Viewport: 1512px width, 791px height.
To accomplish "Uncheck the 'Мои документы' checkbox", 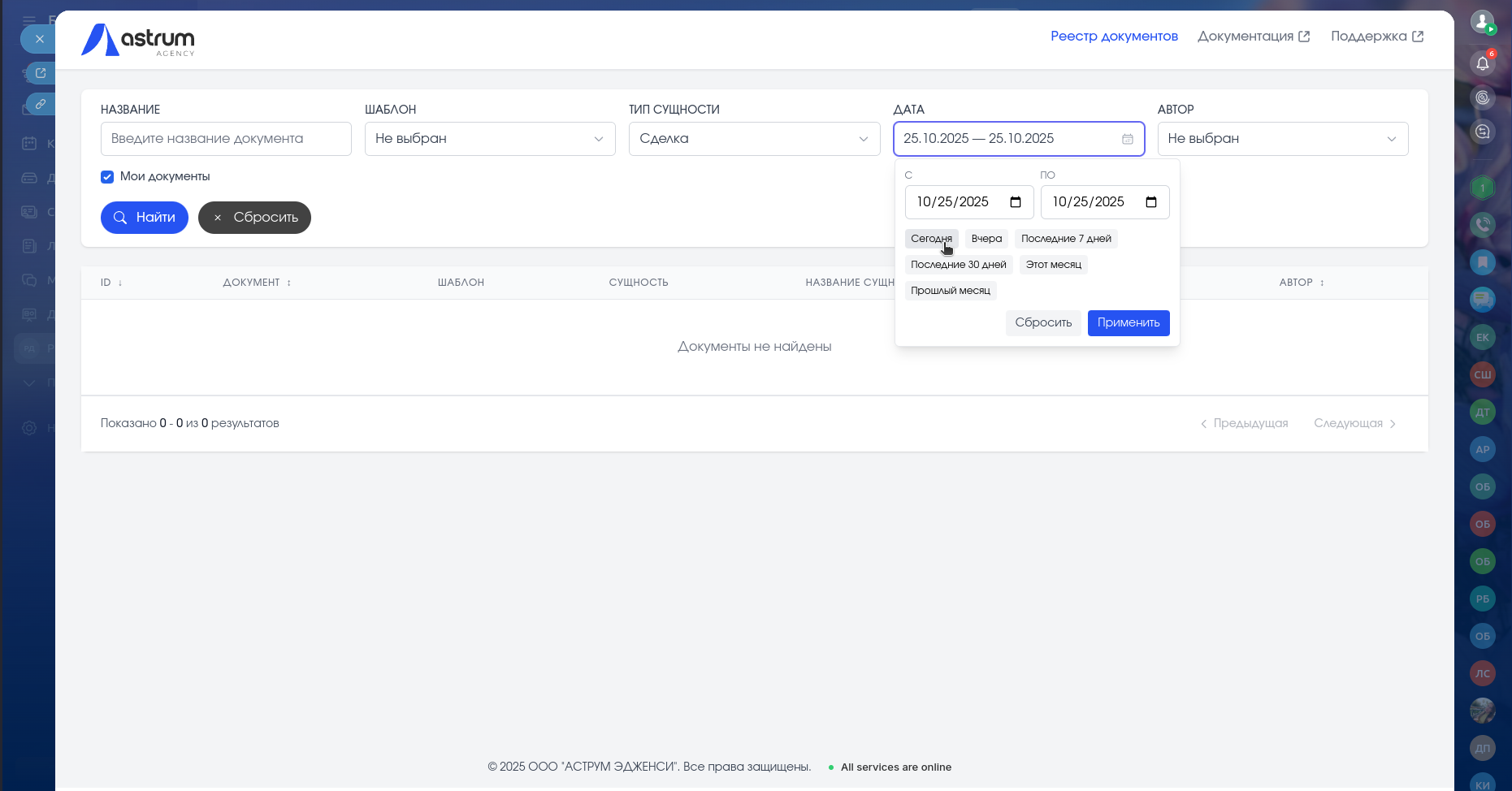I will click(x=107, y=177).
